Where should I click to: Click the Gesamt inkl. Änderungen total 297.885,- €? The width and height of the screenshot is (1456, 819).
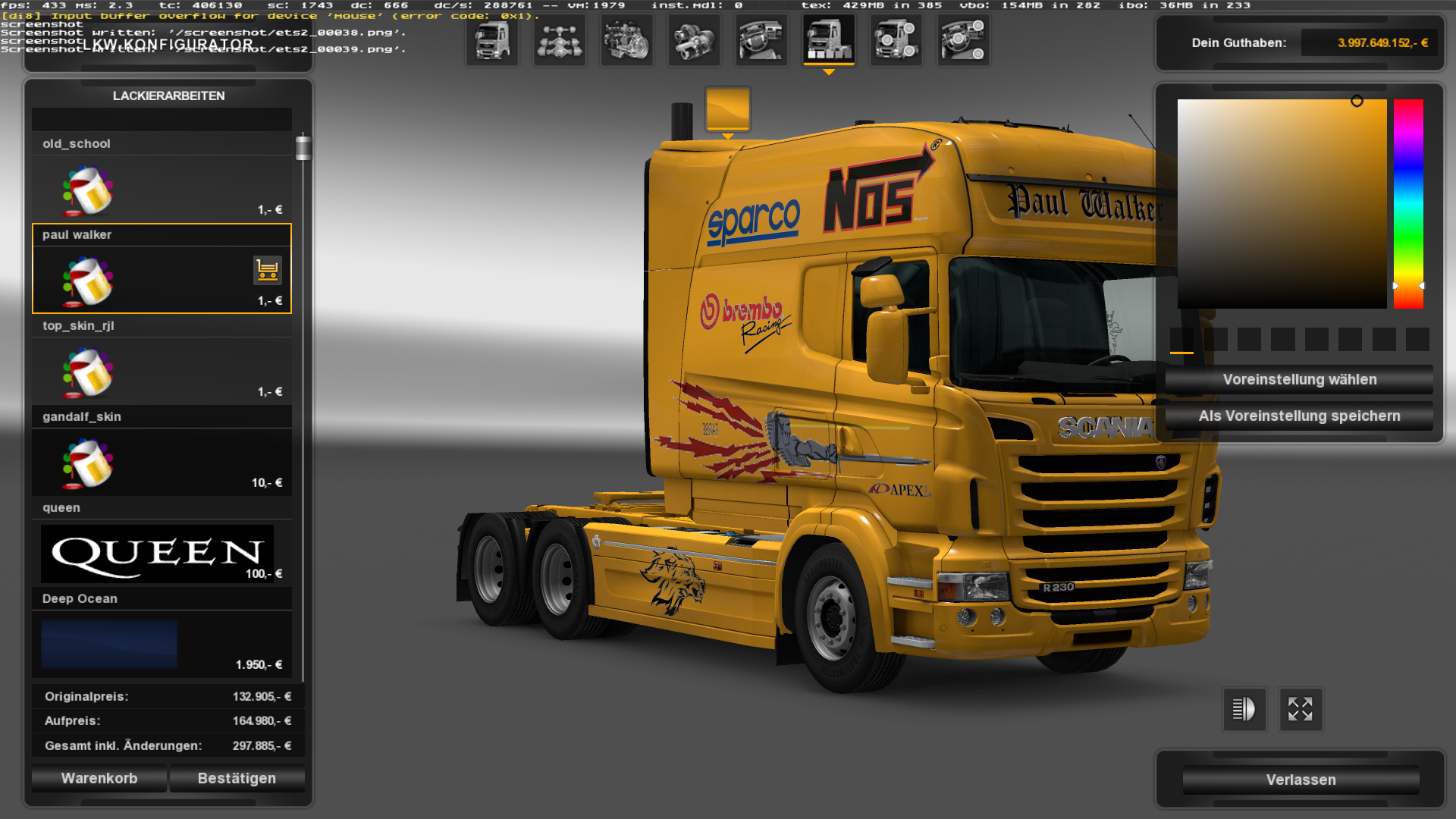pos(262,746)
